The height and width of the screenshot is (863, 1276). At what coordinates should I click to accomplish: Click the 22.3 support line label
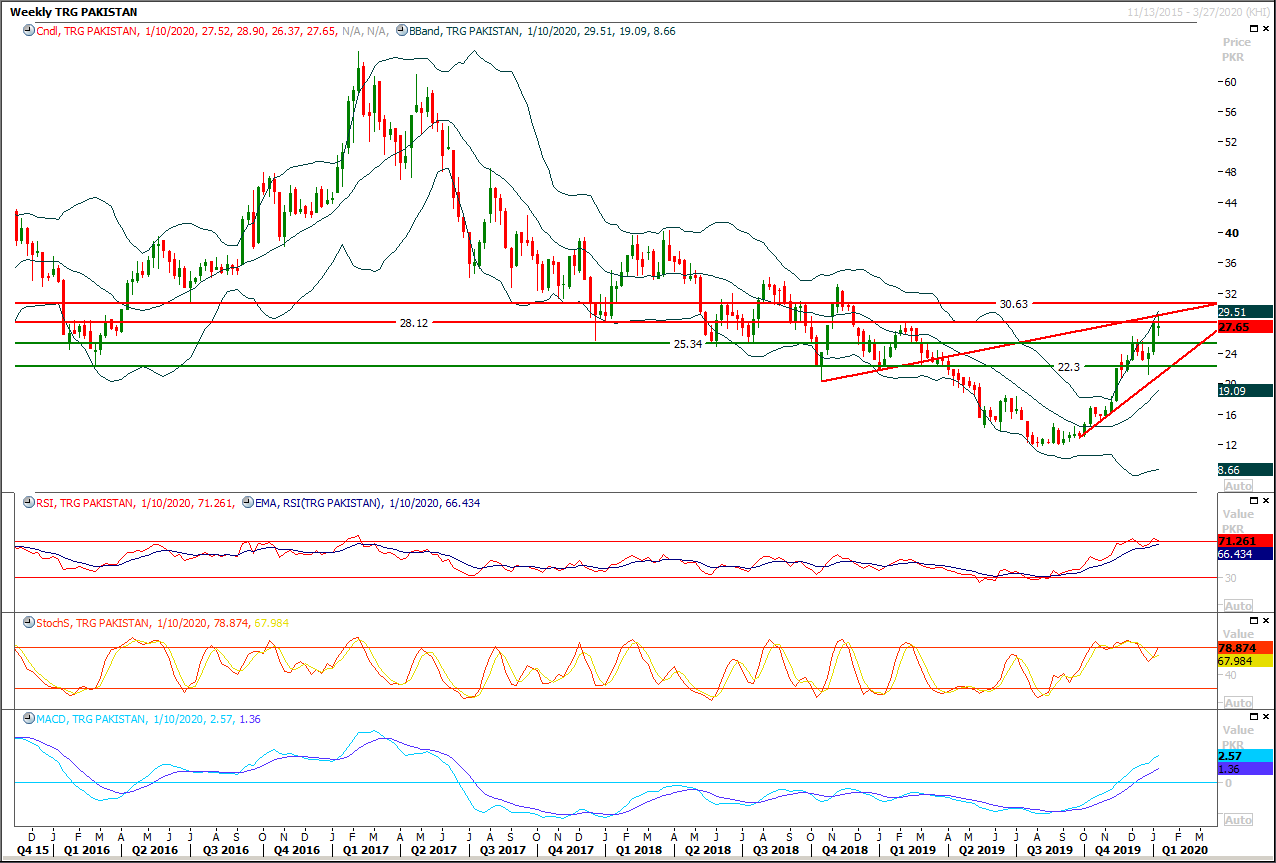1070,367
